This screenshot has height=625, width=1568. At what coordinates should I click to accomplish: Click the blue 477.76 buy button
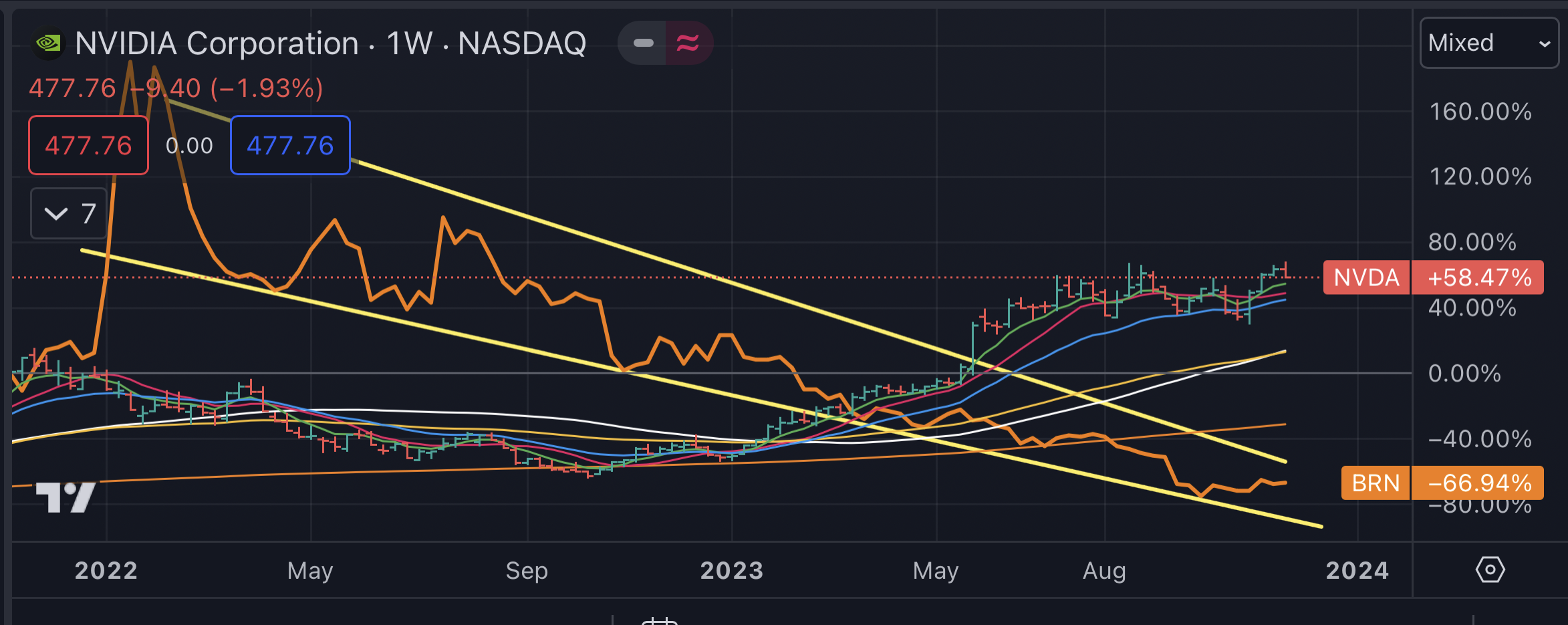pyautogui.click(x=290, y=146)
